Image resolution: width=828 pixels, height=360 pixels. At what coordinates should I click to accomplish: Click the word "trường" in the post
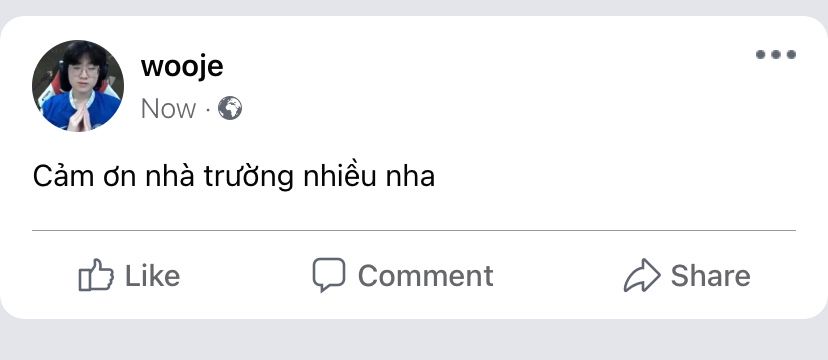249,177
